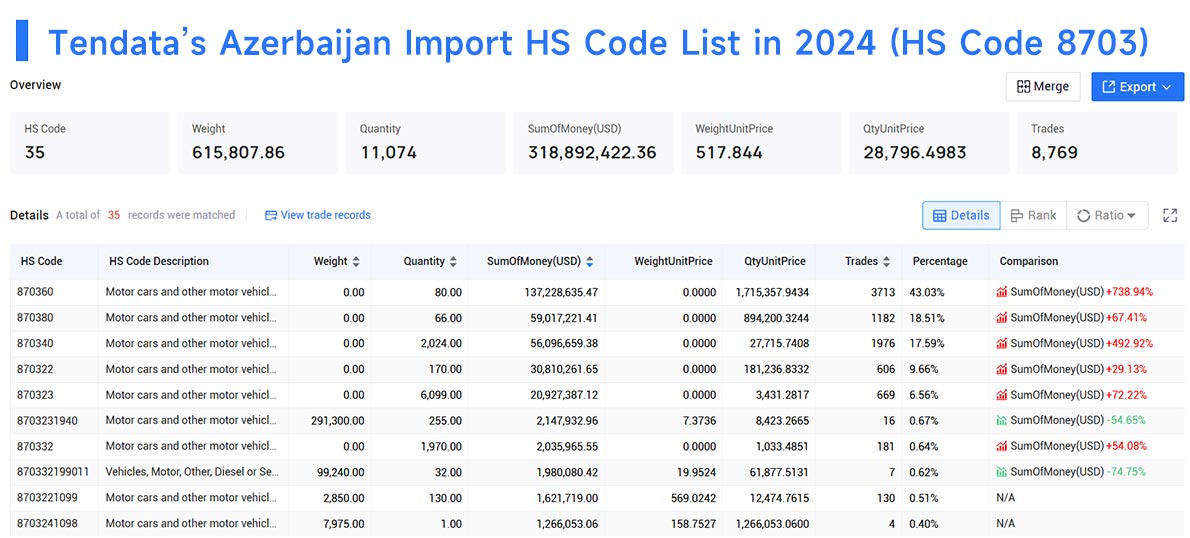Click the Rank tab bar icon

(x=1017, y=216)
